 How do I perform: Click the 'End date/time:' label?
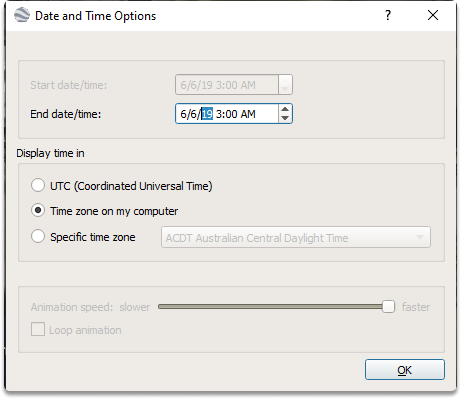[66, 114]
